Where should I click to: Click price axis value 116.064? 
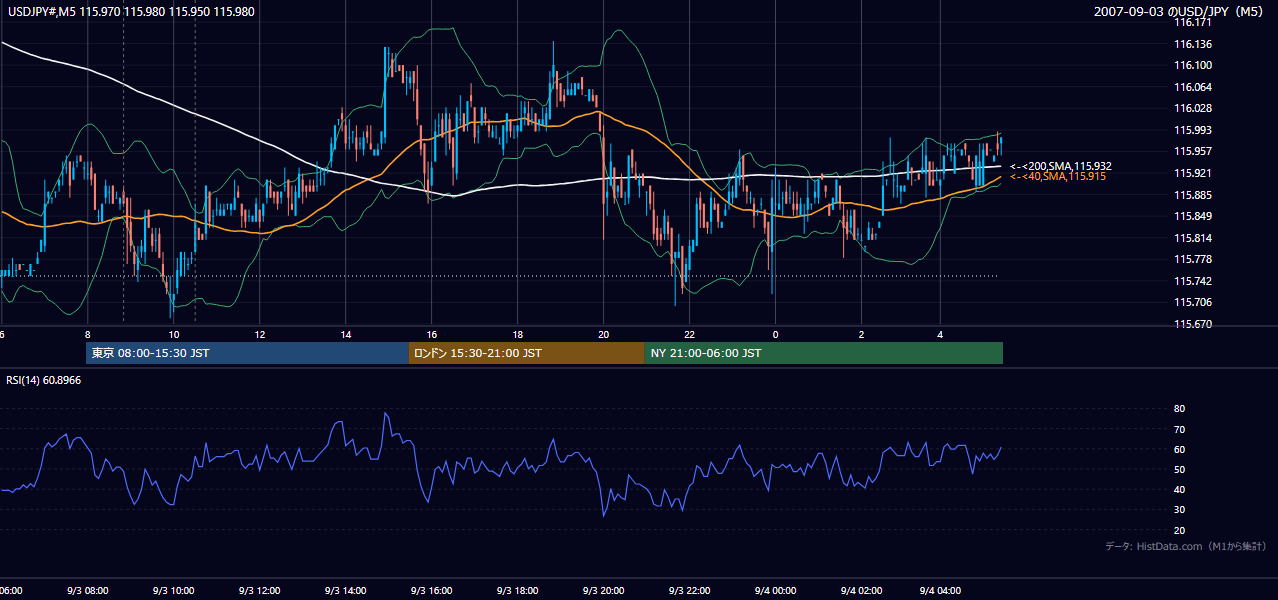coord(1193,87)
